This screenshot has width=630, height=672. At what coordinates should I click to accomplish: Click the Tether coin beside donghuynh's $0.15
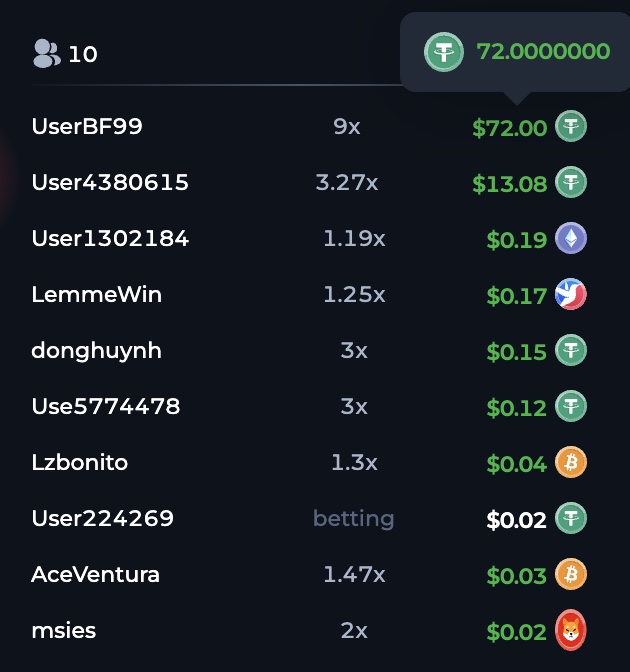point(571,350)
